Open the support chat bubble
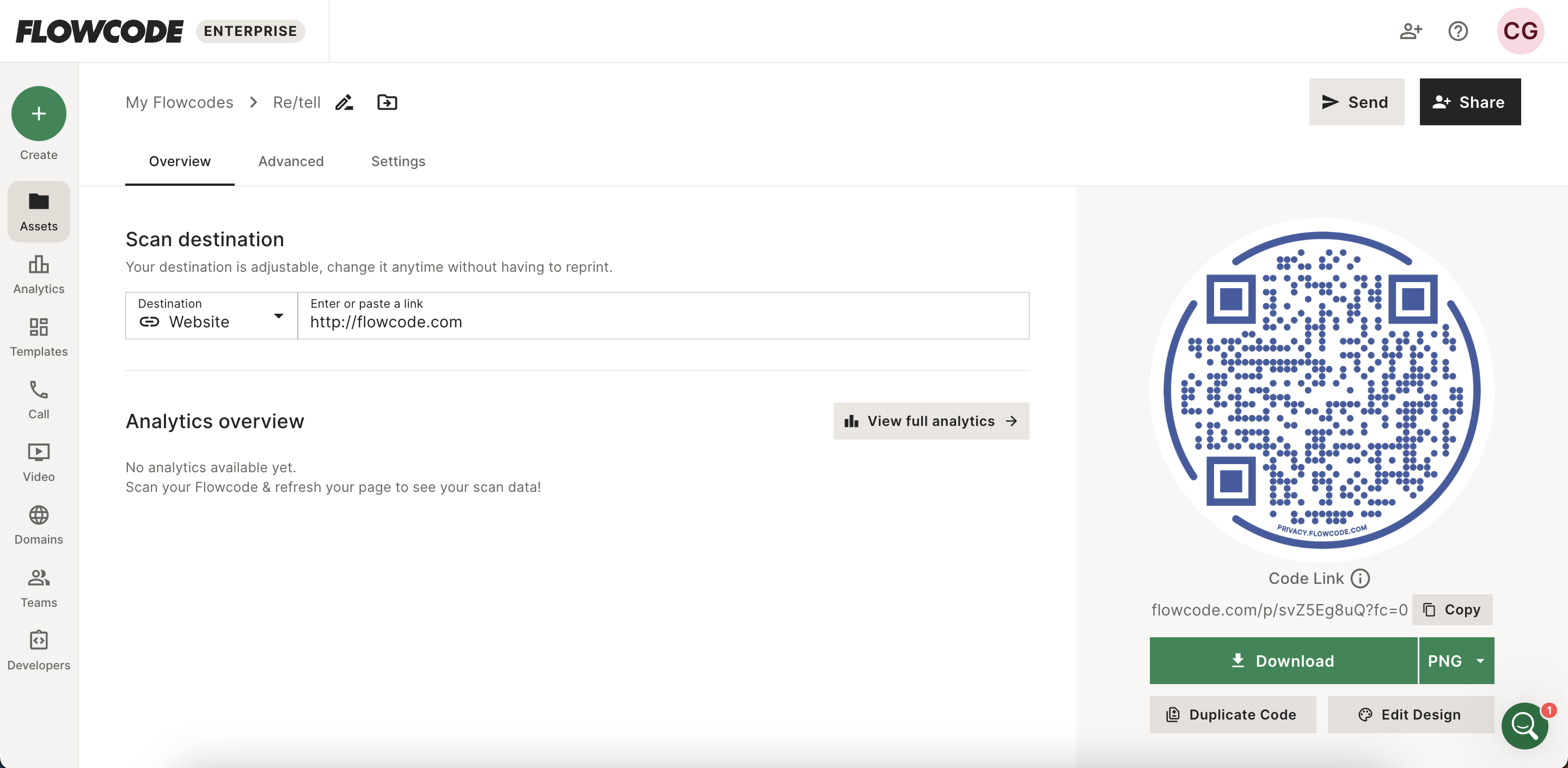The height and width of the screenshot is (768, 1568). [x=1524, y=726]
